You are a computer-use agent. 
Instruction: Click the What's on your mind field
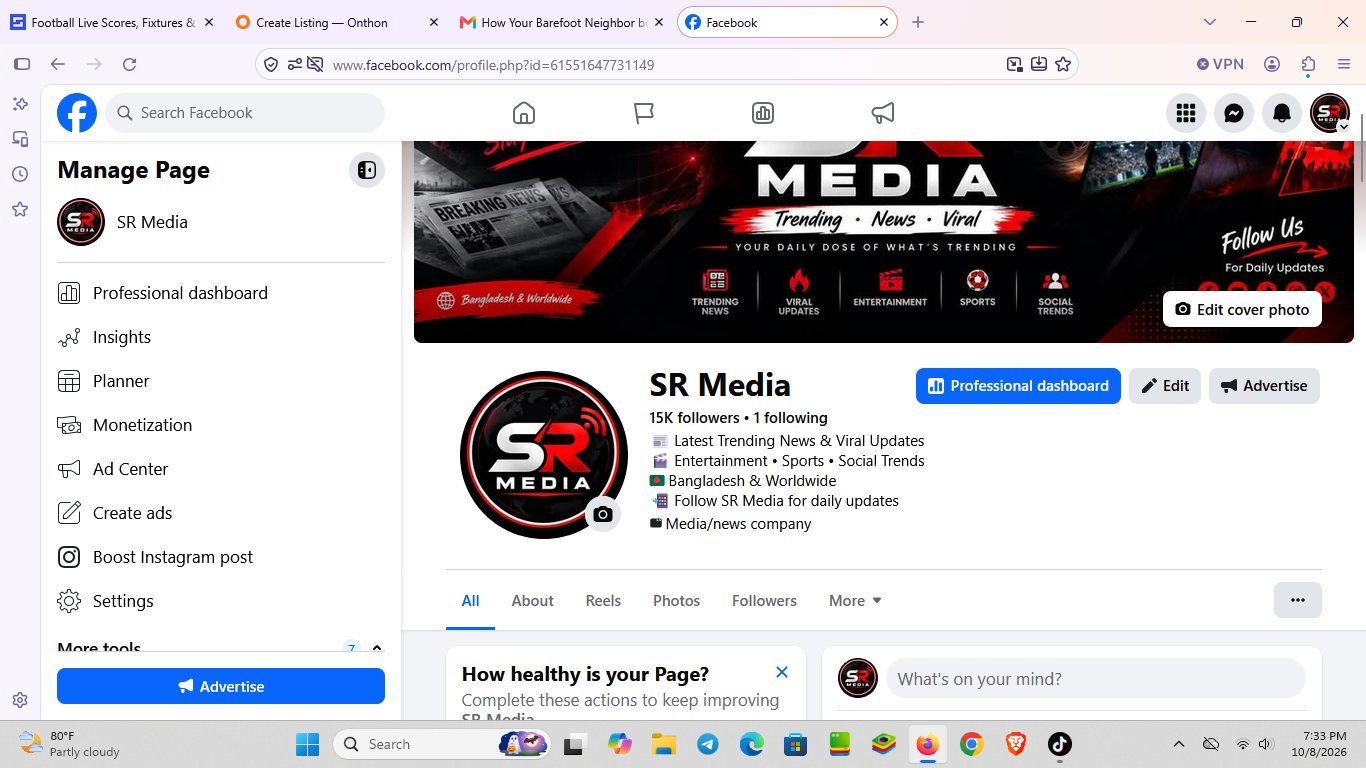(x=1096, y=679)
